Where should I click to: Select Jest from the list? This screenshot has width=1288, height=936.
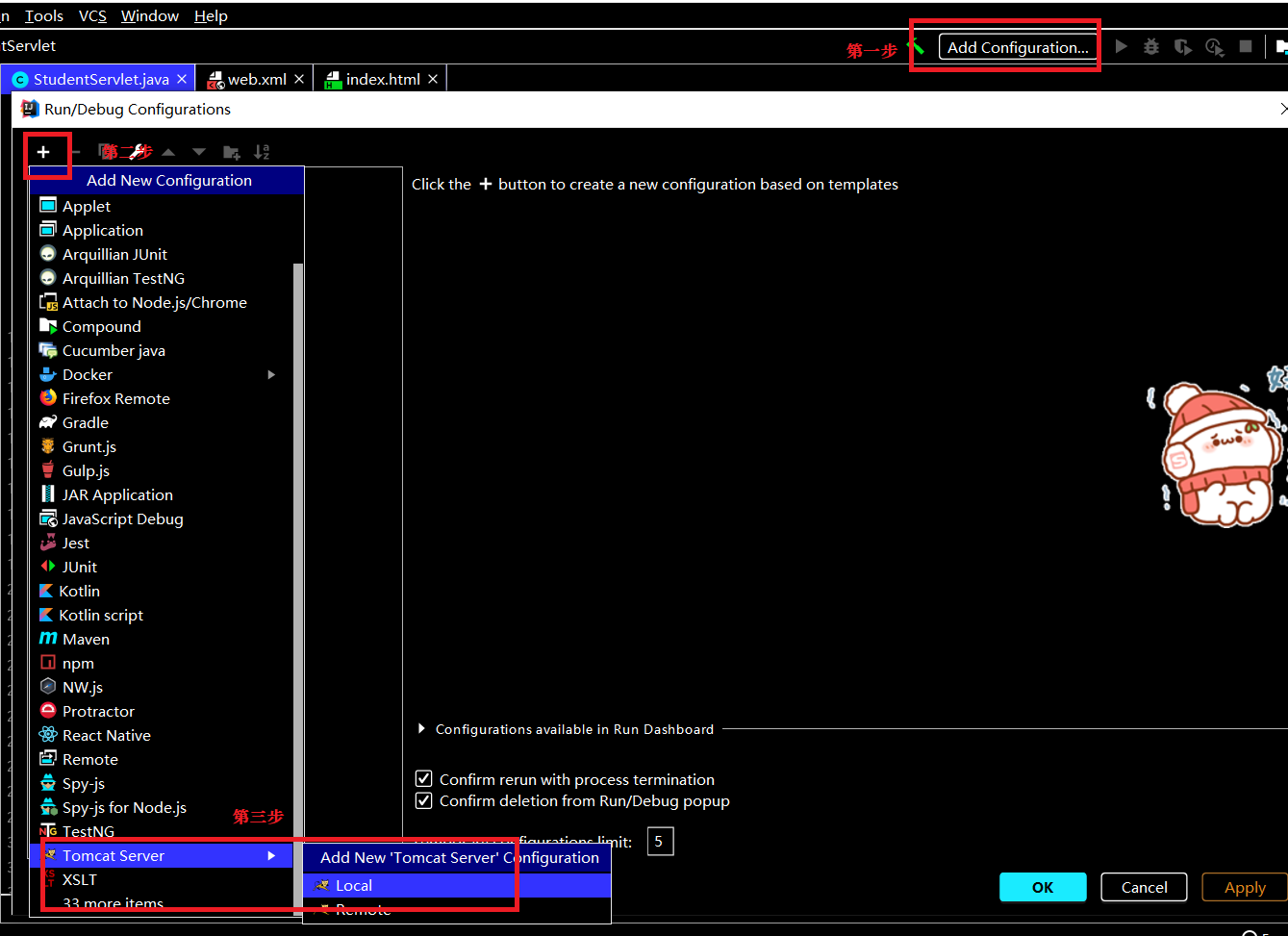tap(162, 543)
